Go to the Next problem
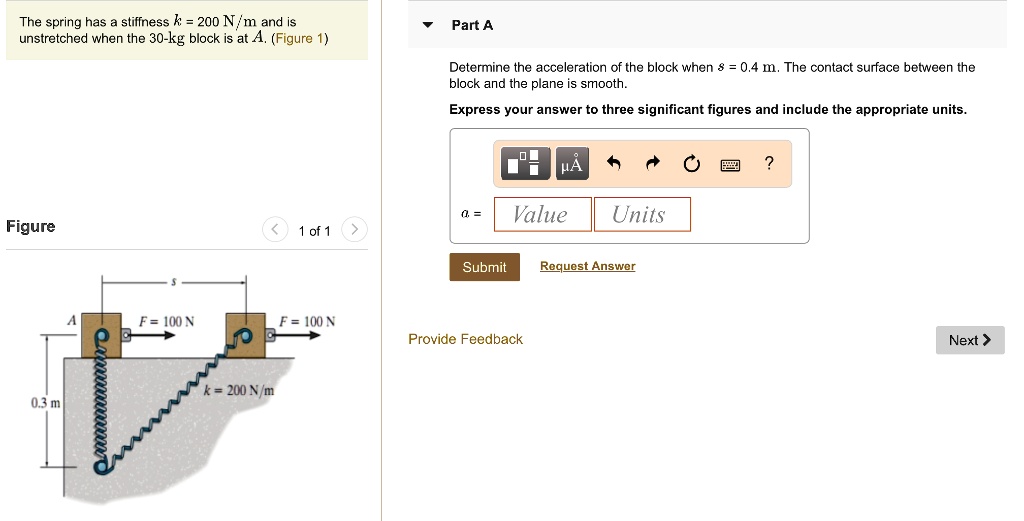Viewport: 1024px width, 521px height. click(x=969, y=340)
